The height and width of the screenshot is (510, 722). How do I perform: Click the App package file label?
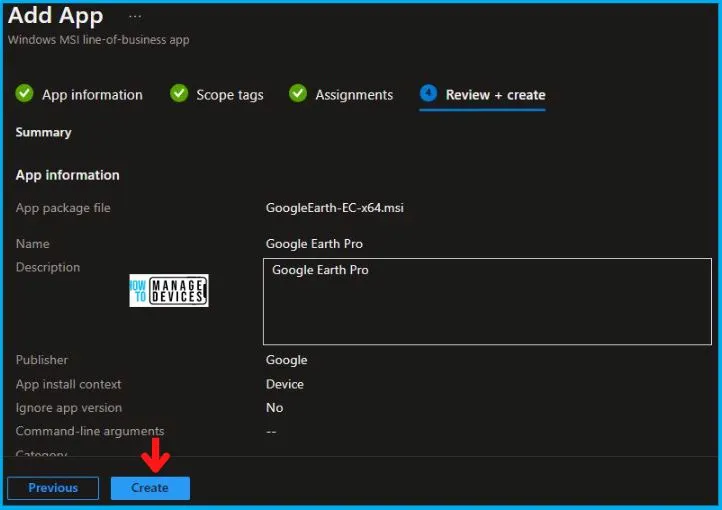pos(63,208)
